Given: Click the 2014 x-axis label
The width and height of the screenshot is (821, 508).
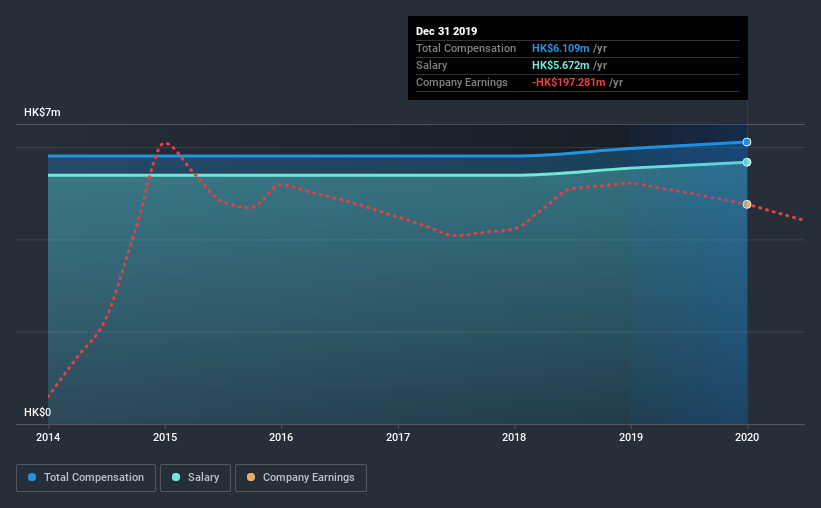Looking at the screenshot, I should (48, 437).
